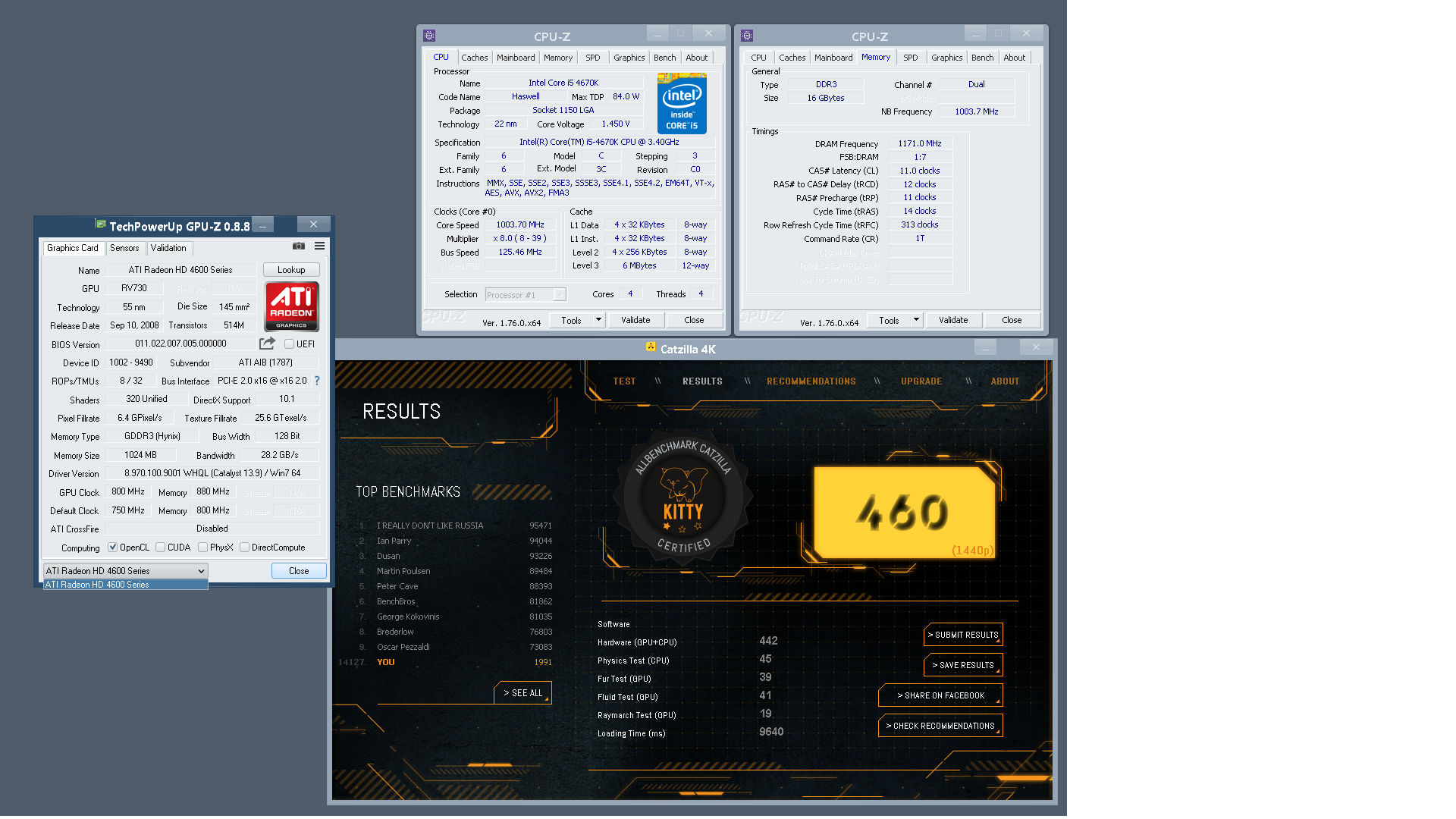Click the GPU name field 'ATI Radeon HD 4600 Series'
The image size is (1456, 819).
[180, 270]
